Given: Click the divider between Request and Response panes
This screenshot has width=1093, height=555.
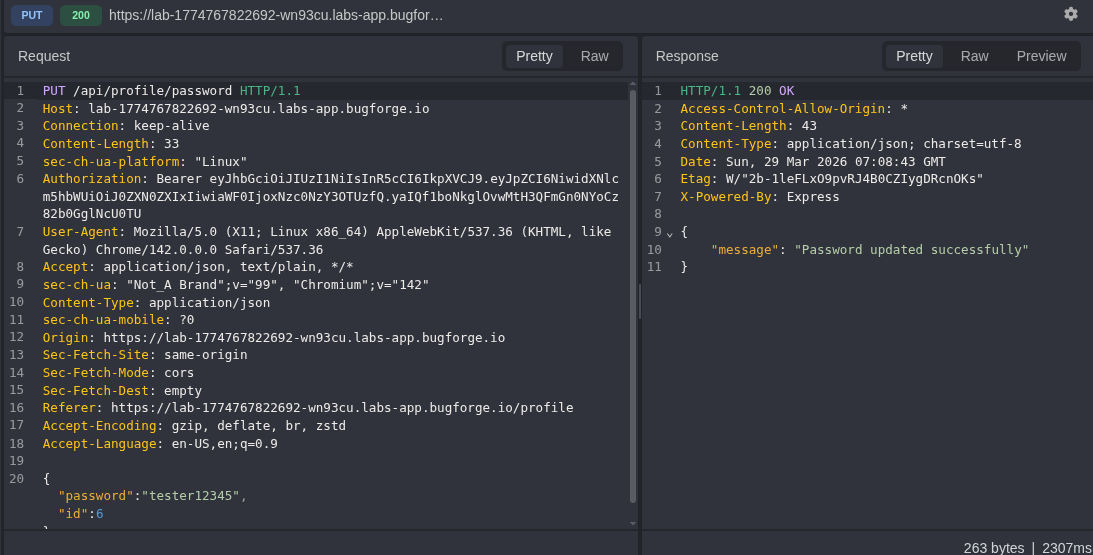Looking at the screenshot, I should click(x=640, y=300).
